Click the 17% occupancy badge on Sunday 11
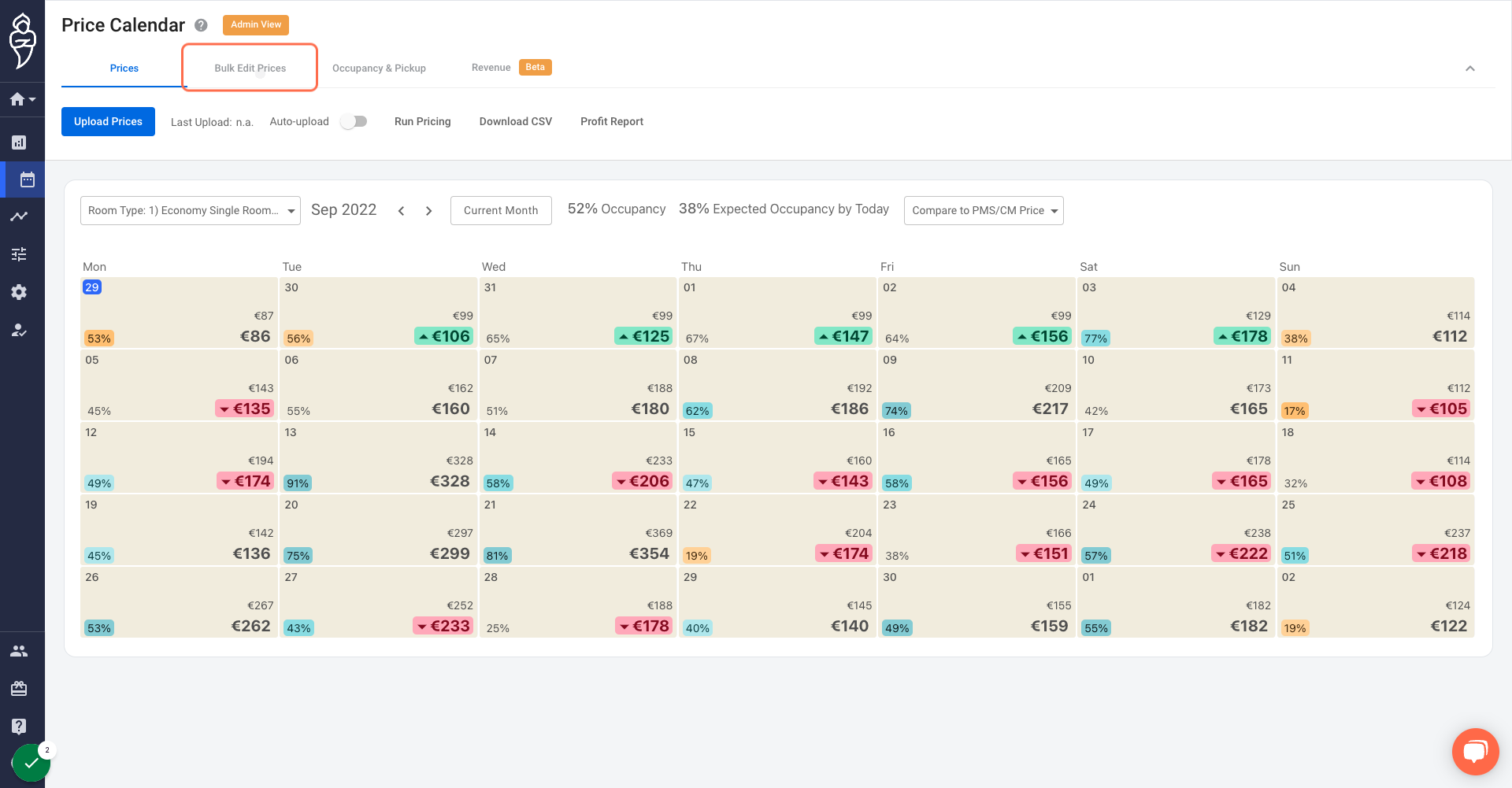The width and height of the screenshot is (1512, 788). [1295, 411]
